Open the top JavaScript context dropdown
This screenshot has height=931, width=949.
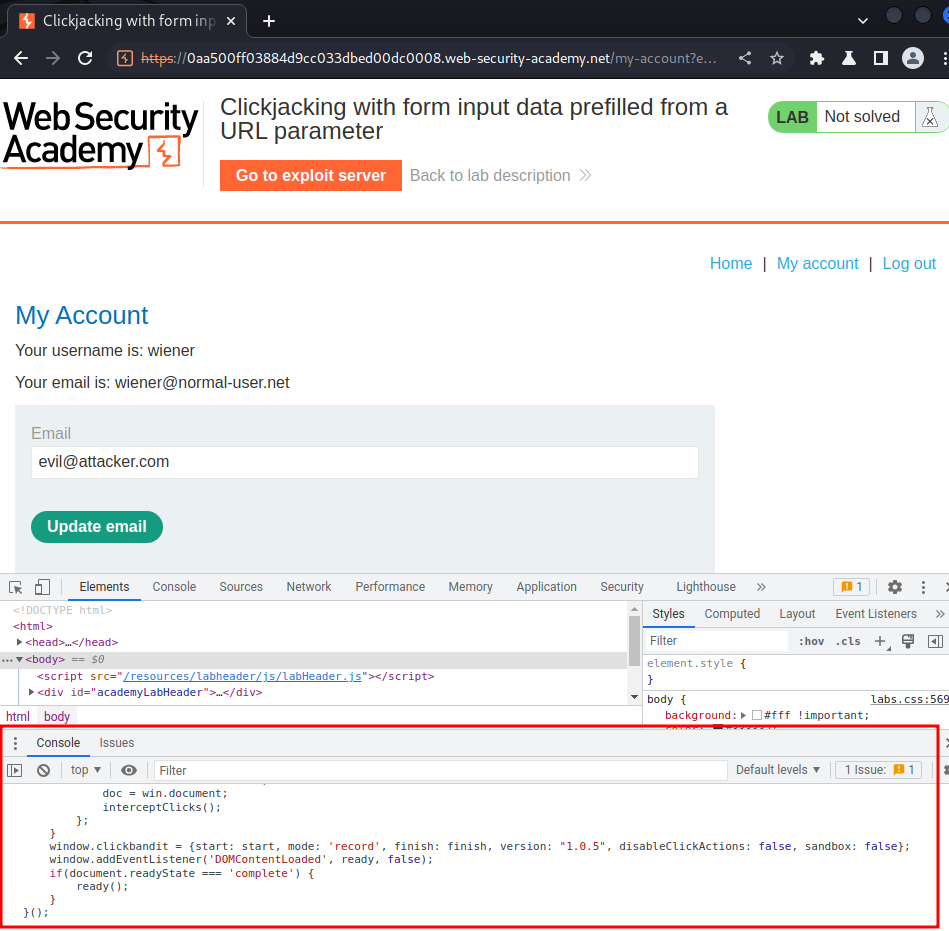pos(85,770)
